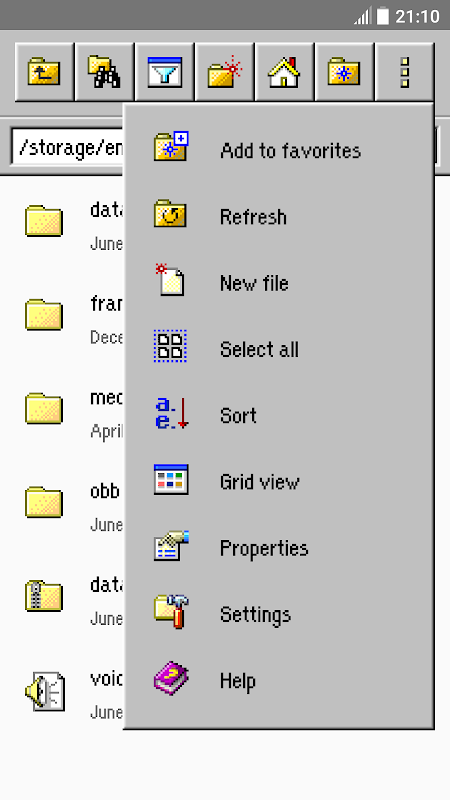Choose New file option
Viewport: 450px width, 800px height.
279,283
